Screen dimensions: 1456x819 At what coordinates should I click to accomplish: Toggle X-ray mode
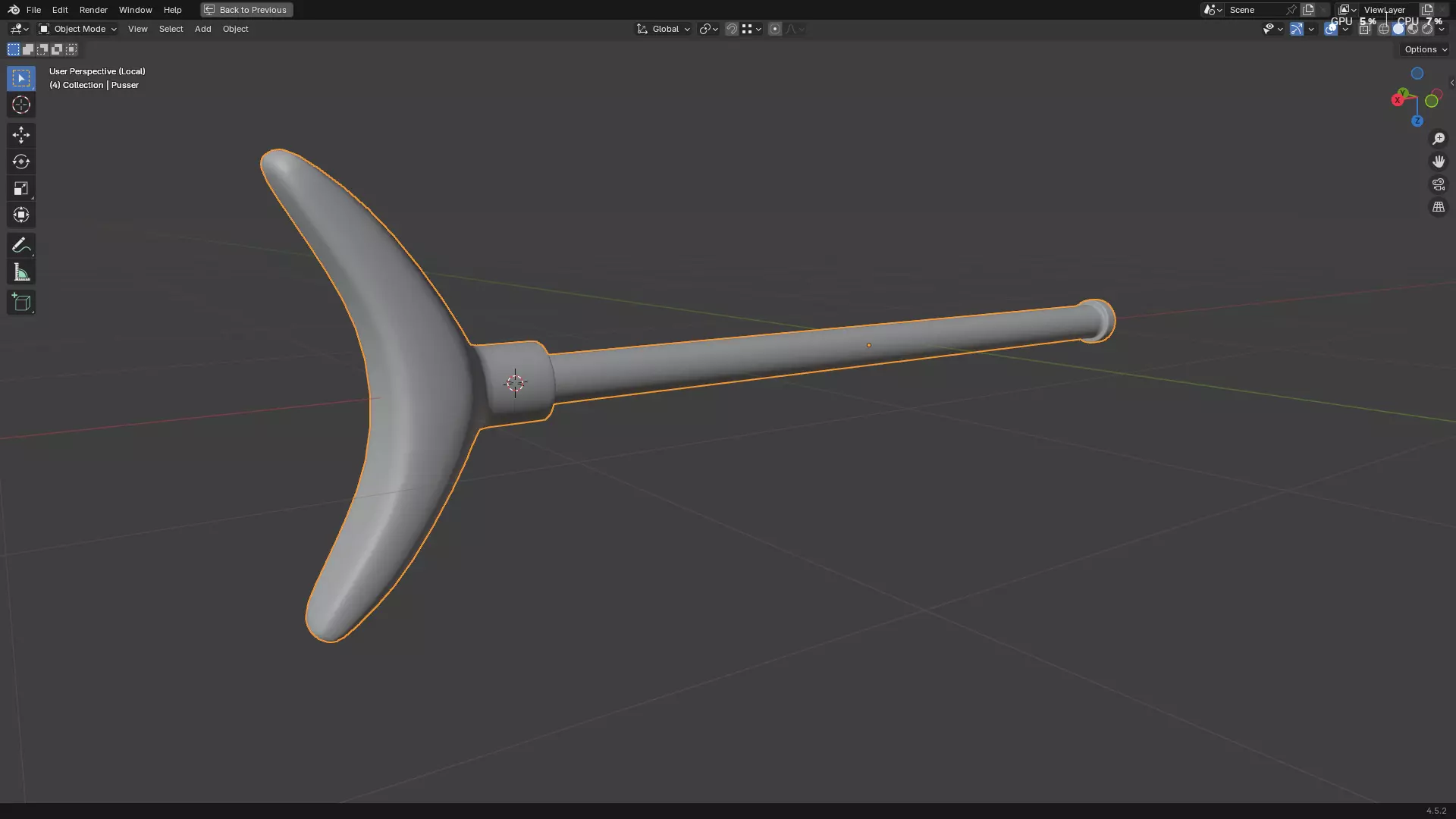tap(1365, 29)
